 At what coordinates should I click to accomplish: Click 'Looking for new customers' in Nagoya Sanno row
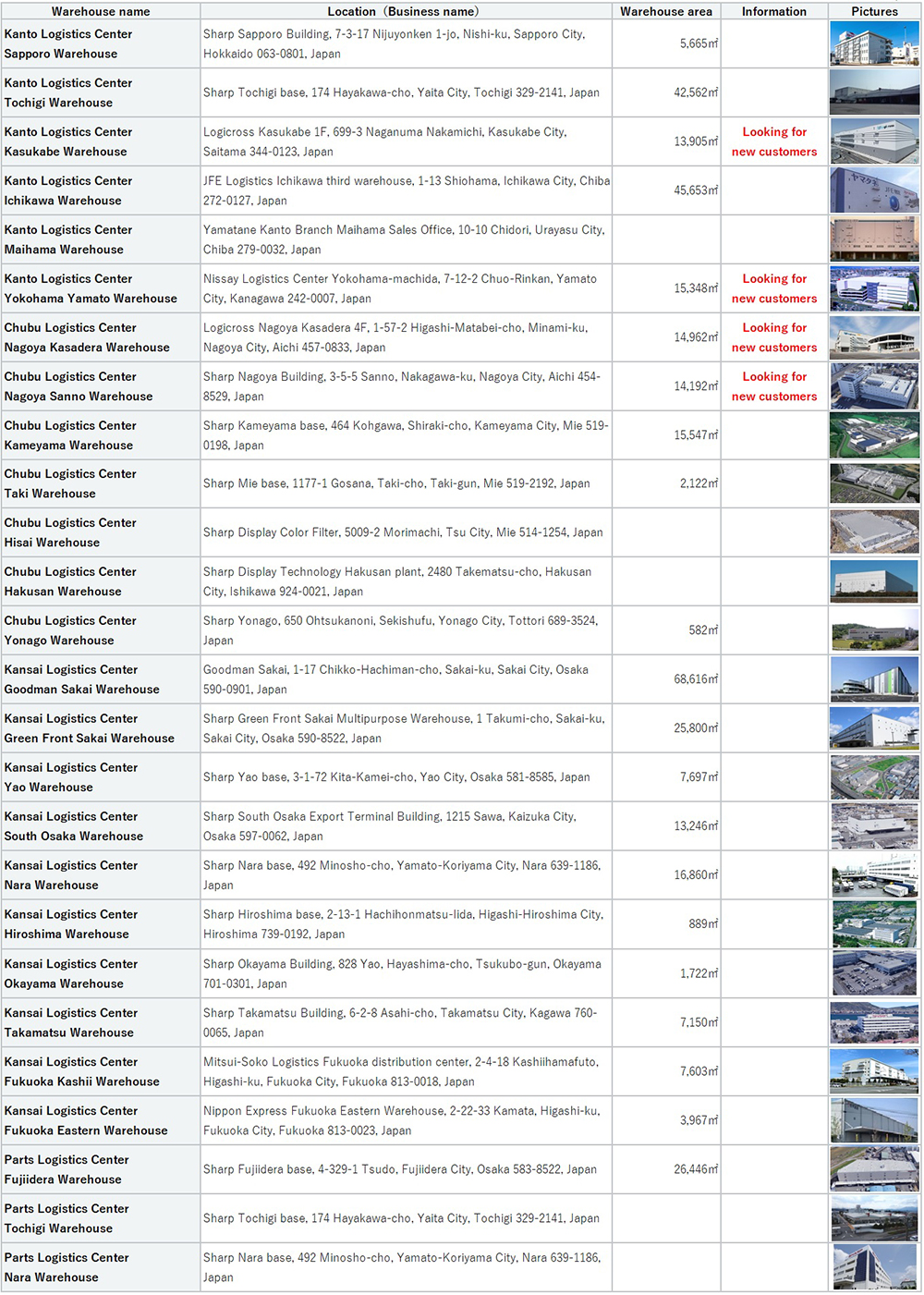point(774,386)
